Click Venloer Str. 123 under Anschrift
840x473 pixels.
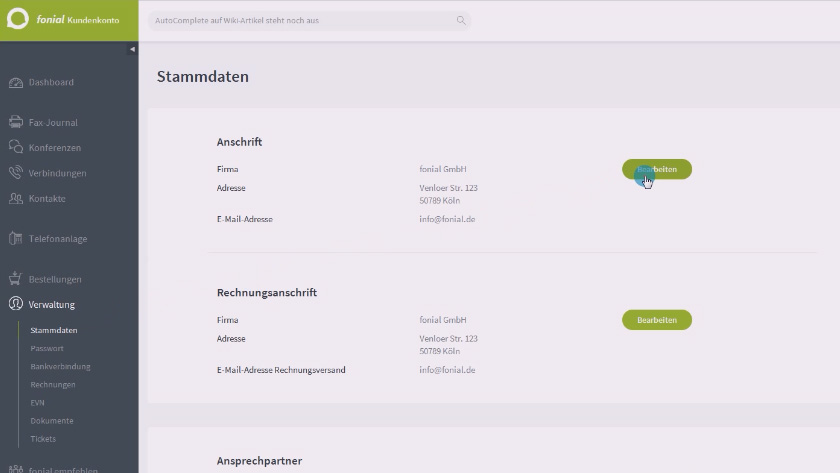[x=448, y=188]
